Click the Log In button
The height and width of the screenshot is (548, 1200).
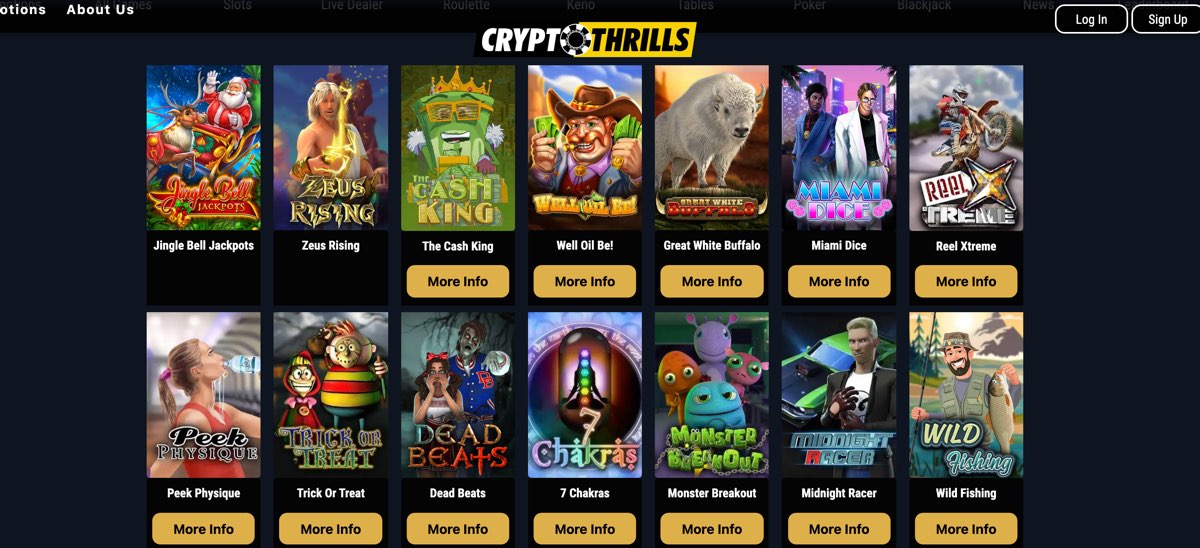tap(1091, 19)
